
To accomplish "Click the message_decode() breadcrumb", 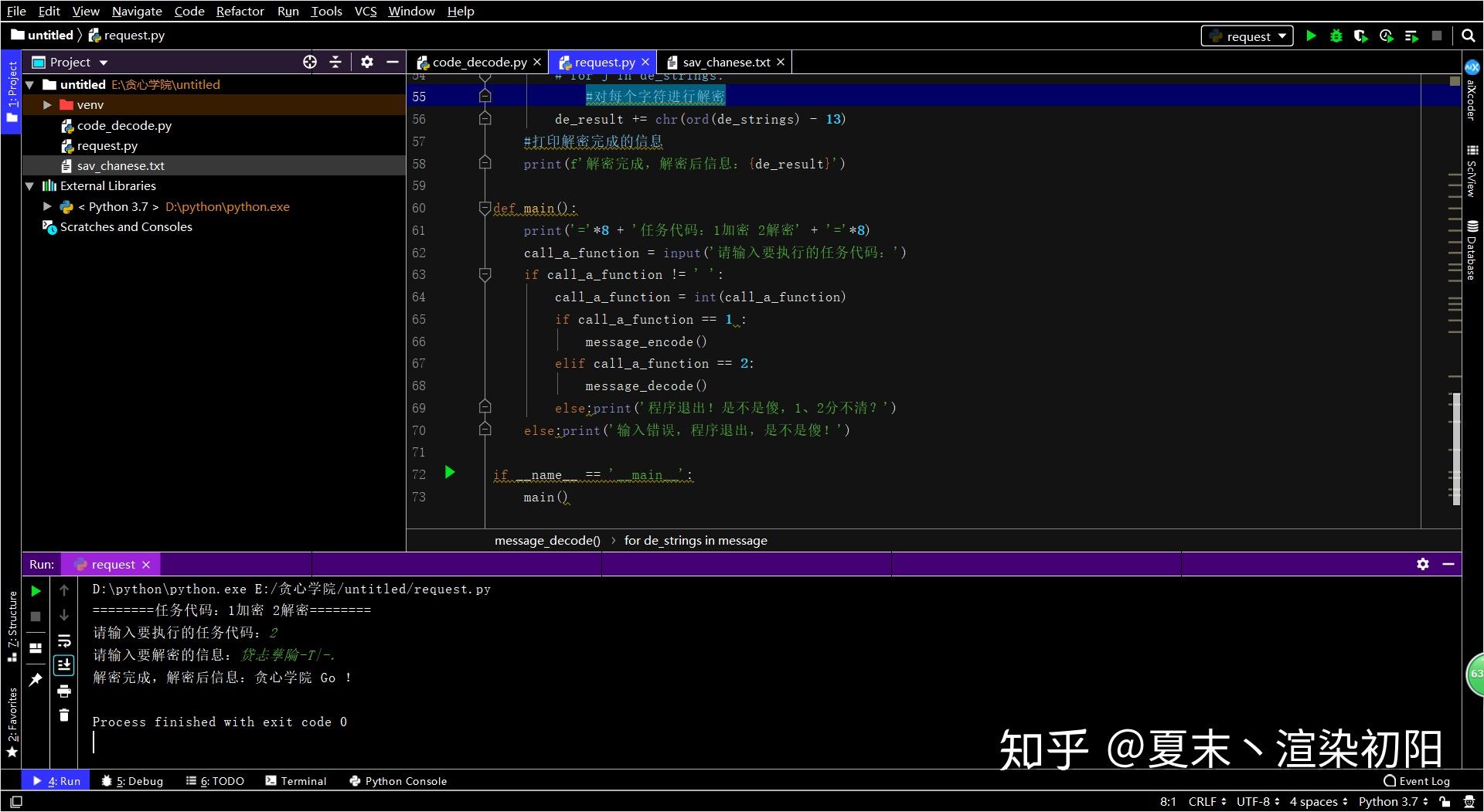I will pos(546,540).
